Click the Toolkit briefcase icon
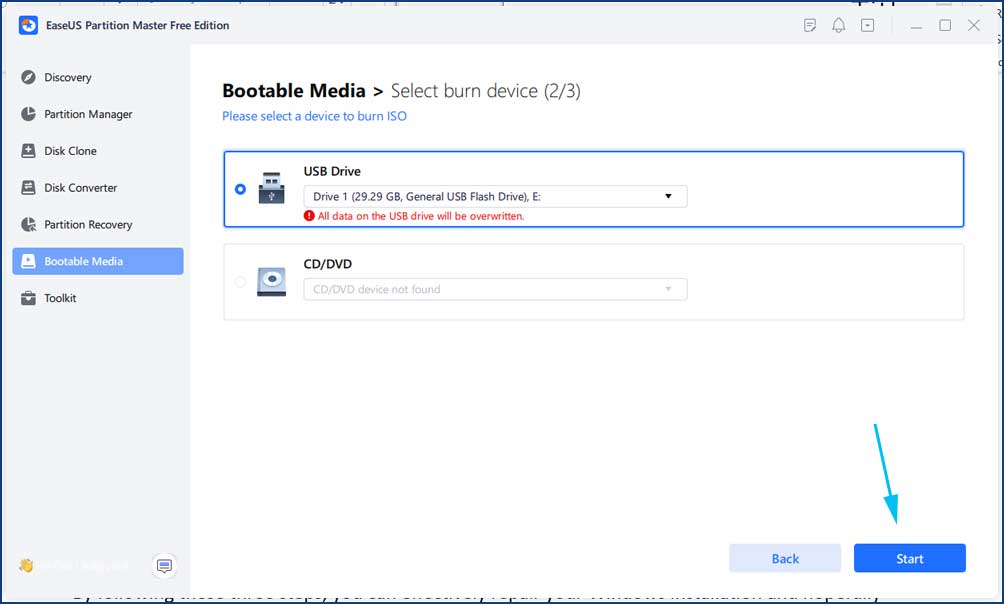1004x604 pixels. point(28,298)
